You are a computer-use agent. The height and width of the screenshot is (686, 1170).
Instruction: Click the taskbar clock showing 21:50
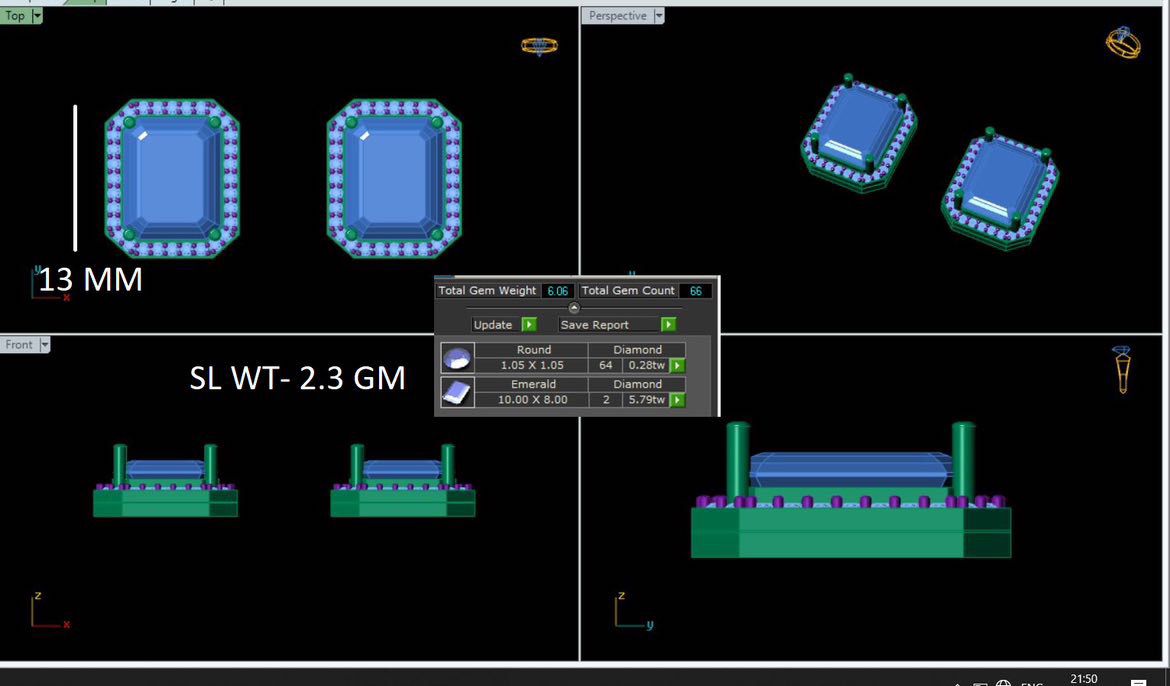pos(1083,679)
